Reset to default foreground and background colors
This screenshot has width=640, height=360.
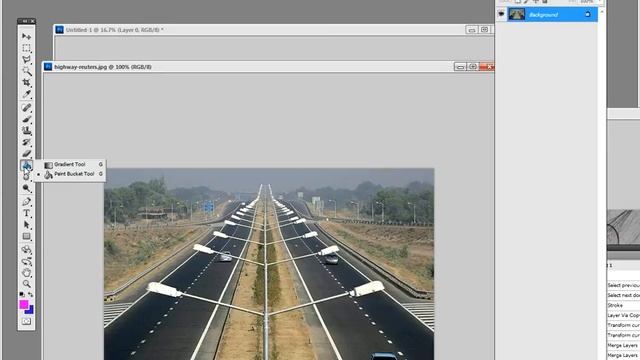point(22,294)
